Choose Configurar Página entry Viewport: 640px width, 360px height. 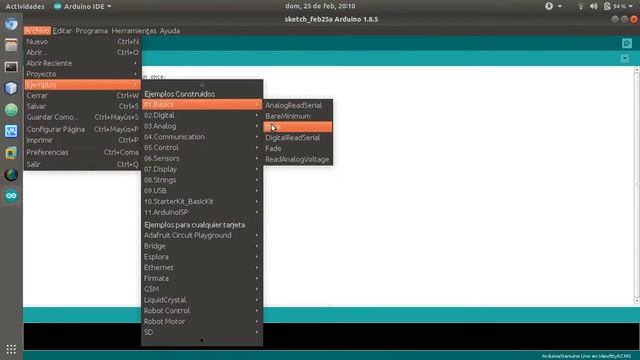(82, 129)
